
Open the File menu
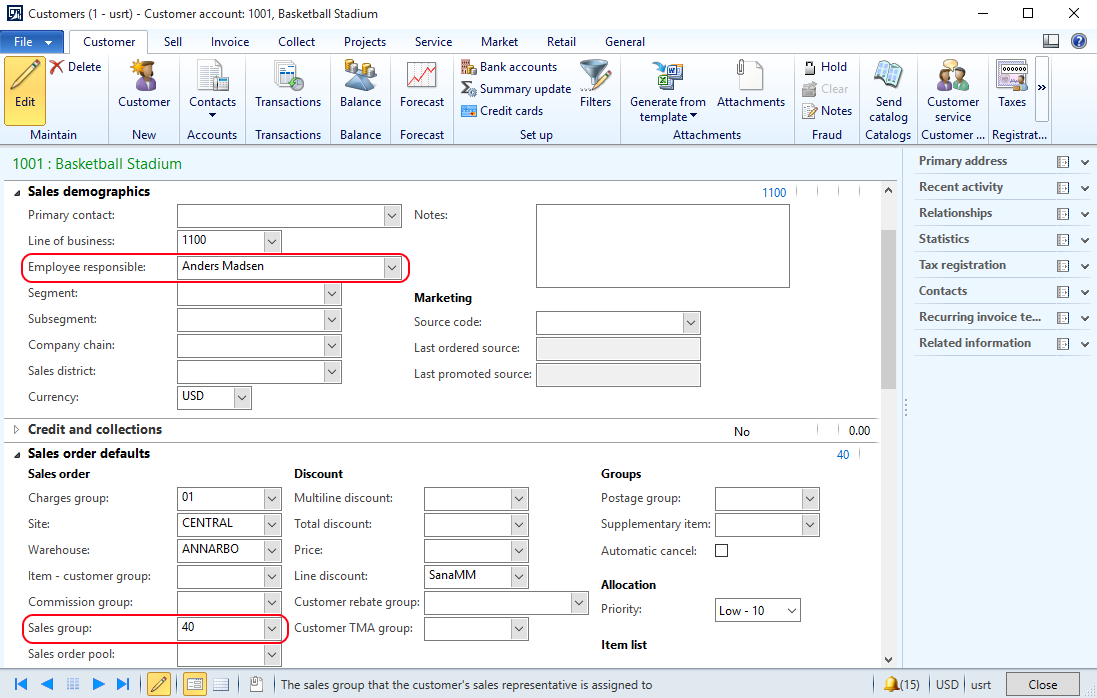tap(32, 42)
